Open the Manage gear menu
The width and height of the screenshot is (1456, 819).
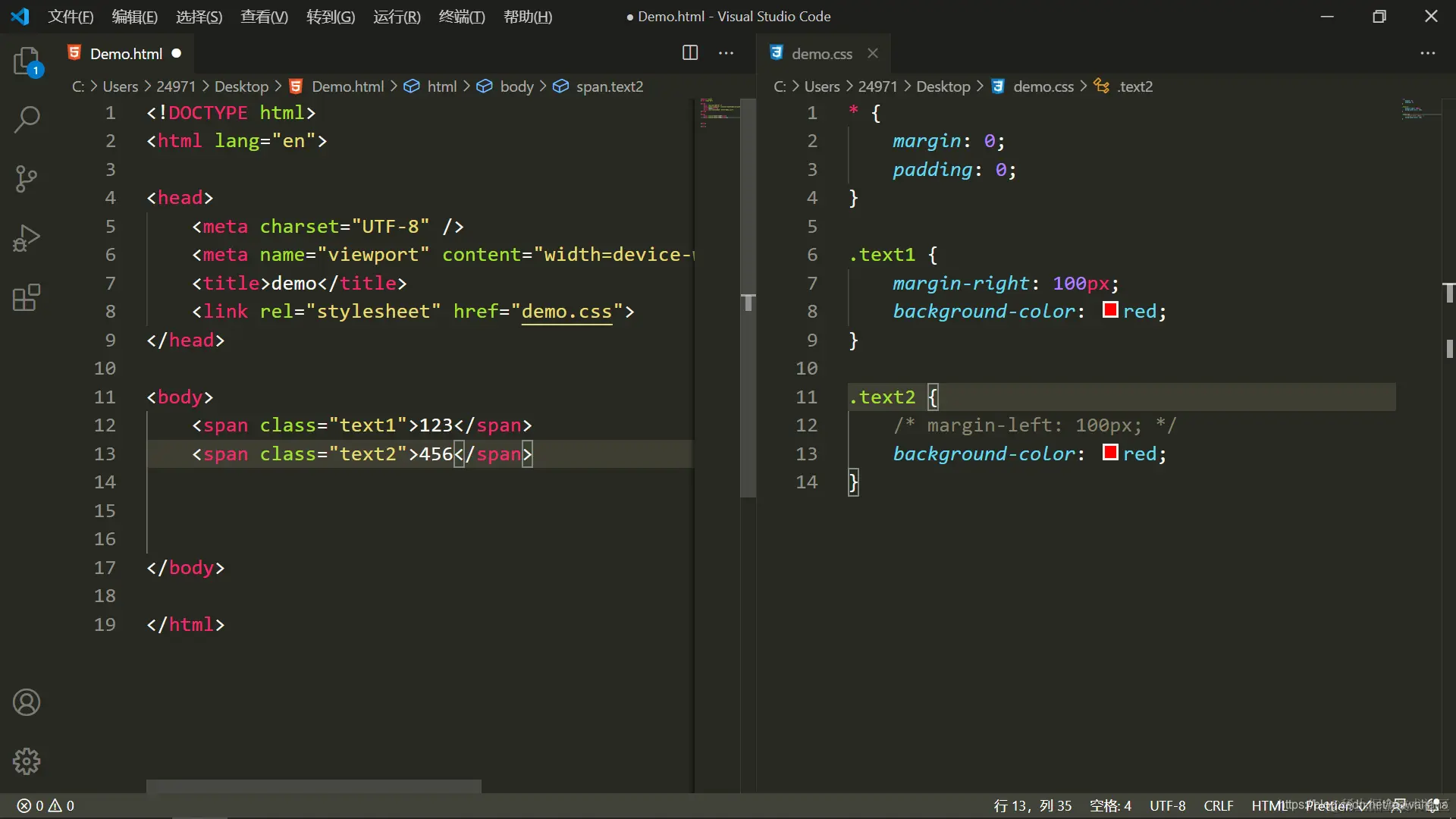pyautogui.click(x=27, y=761)
